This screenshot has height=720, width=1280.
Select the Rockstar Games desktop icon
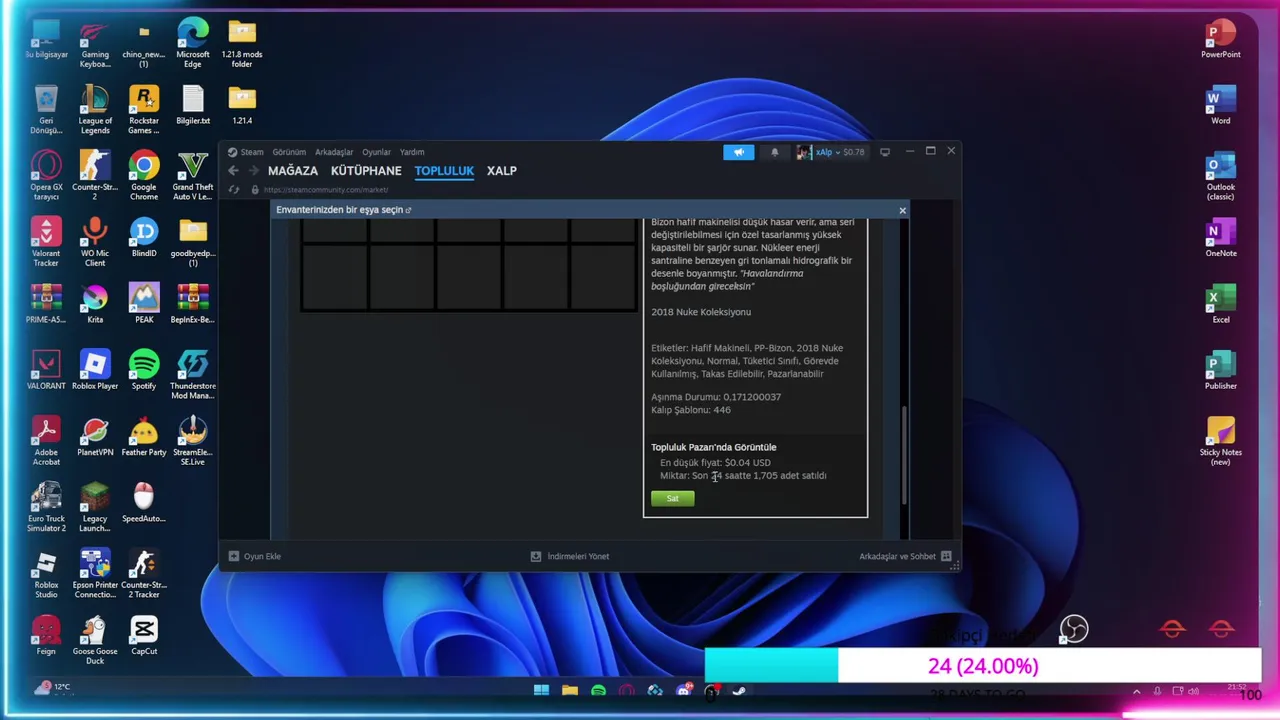144,109
